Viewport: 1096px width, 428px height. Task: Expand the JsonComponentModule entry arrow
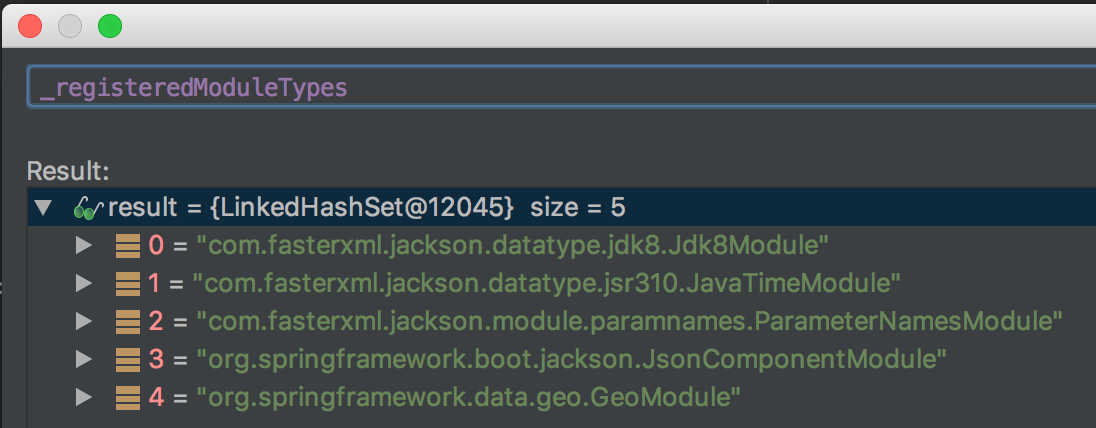coord(84,359)
